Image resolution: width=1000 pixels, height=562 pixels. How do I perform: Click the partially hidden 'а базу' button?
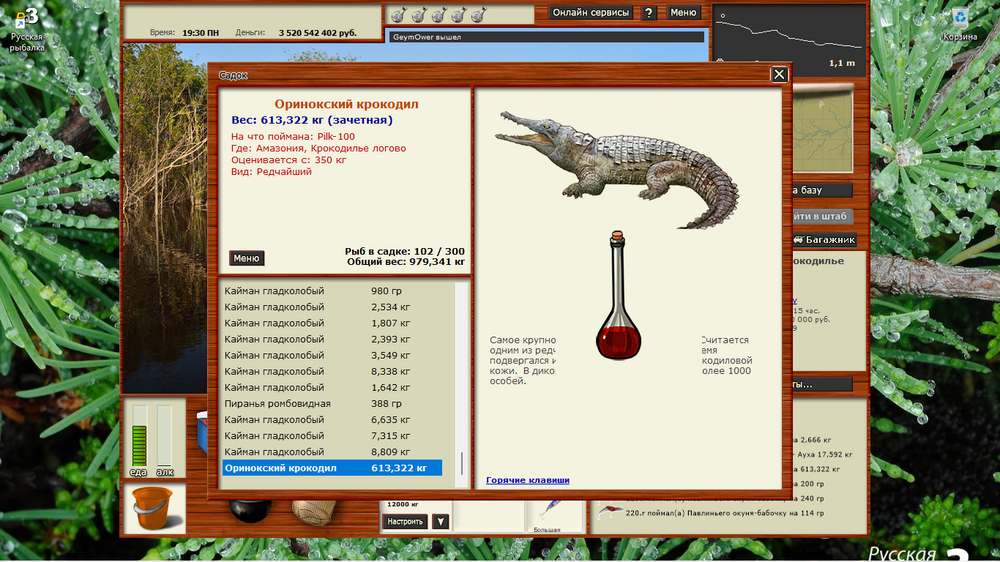[822, 190]
